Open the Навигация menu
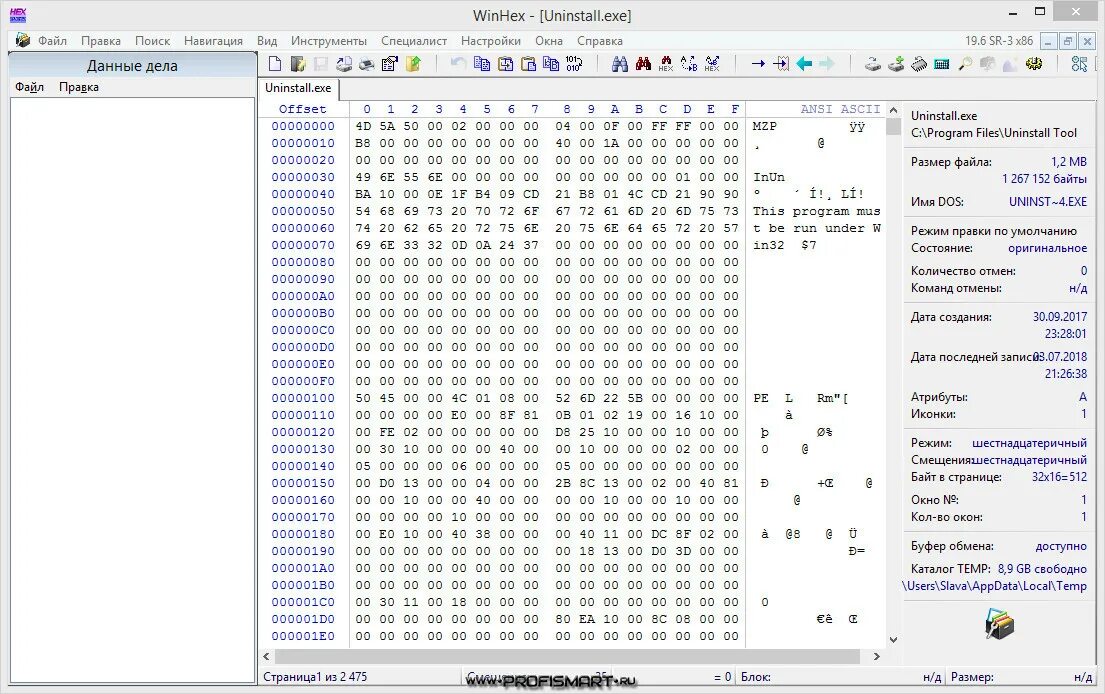Image resolution: width=1105 pixels, height=694 pixels. 213,41
